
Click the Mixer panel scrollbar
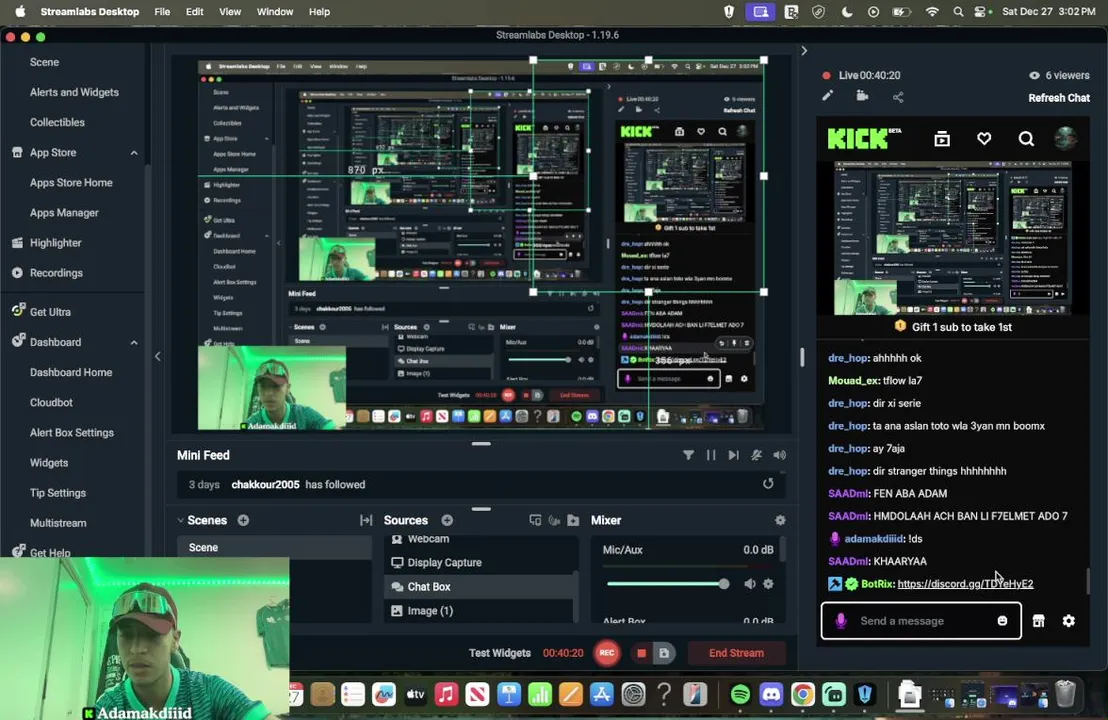click(782, 548)
